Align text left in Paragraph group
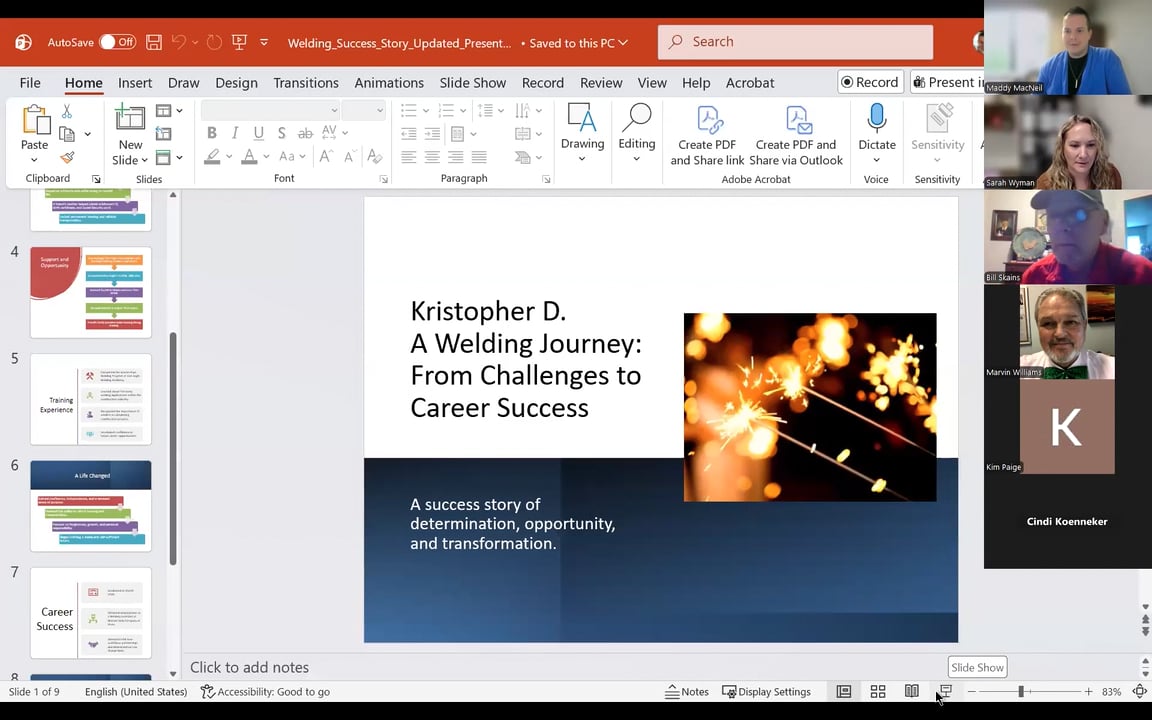 click(408, 156)
